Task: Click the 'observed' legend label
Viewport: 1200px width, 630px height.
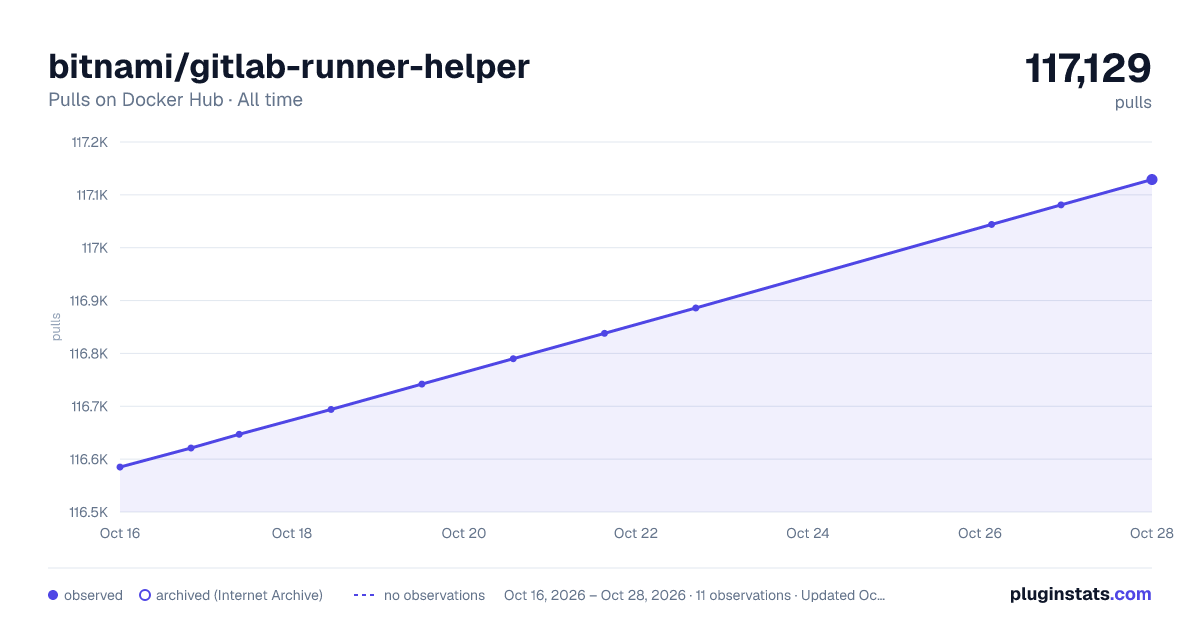Action: (x=93, y=595)
